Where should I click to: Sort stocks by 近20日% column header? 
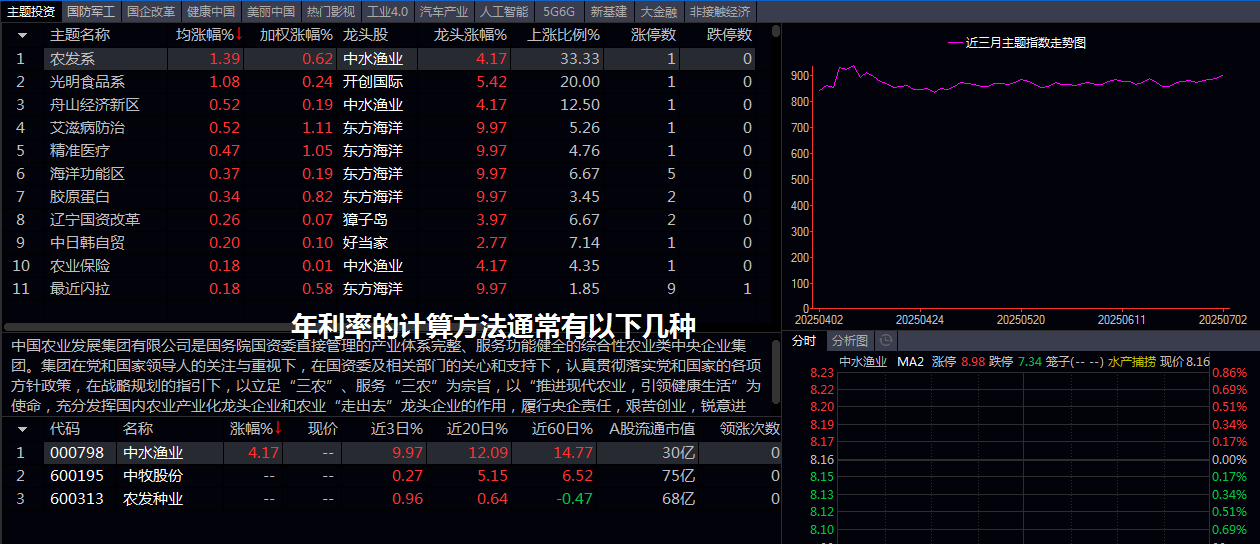click(477, 429)
